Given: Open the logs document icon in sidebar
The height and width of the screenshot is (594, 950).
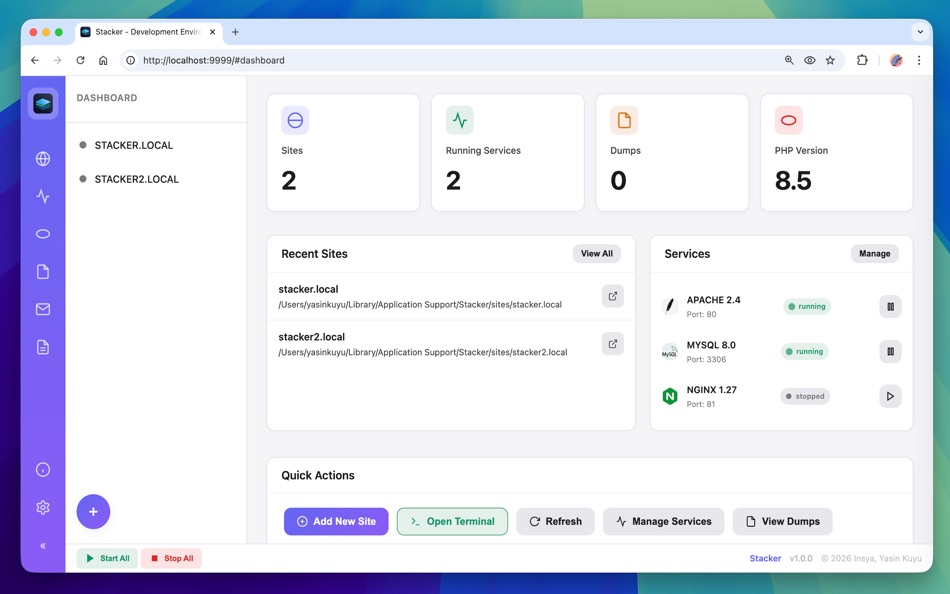Looking at the screenshot, I should tap(42, 345).
